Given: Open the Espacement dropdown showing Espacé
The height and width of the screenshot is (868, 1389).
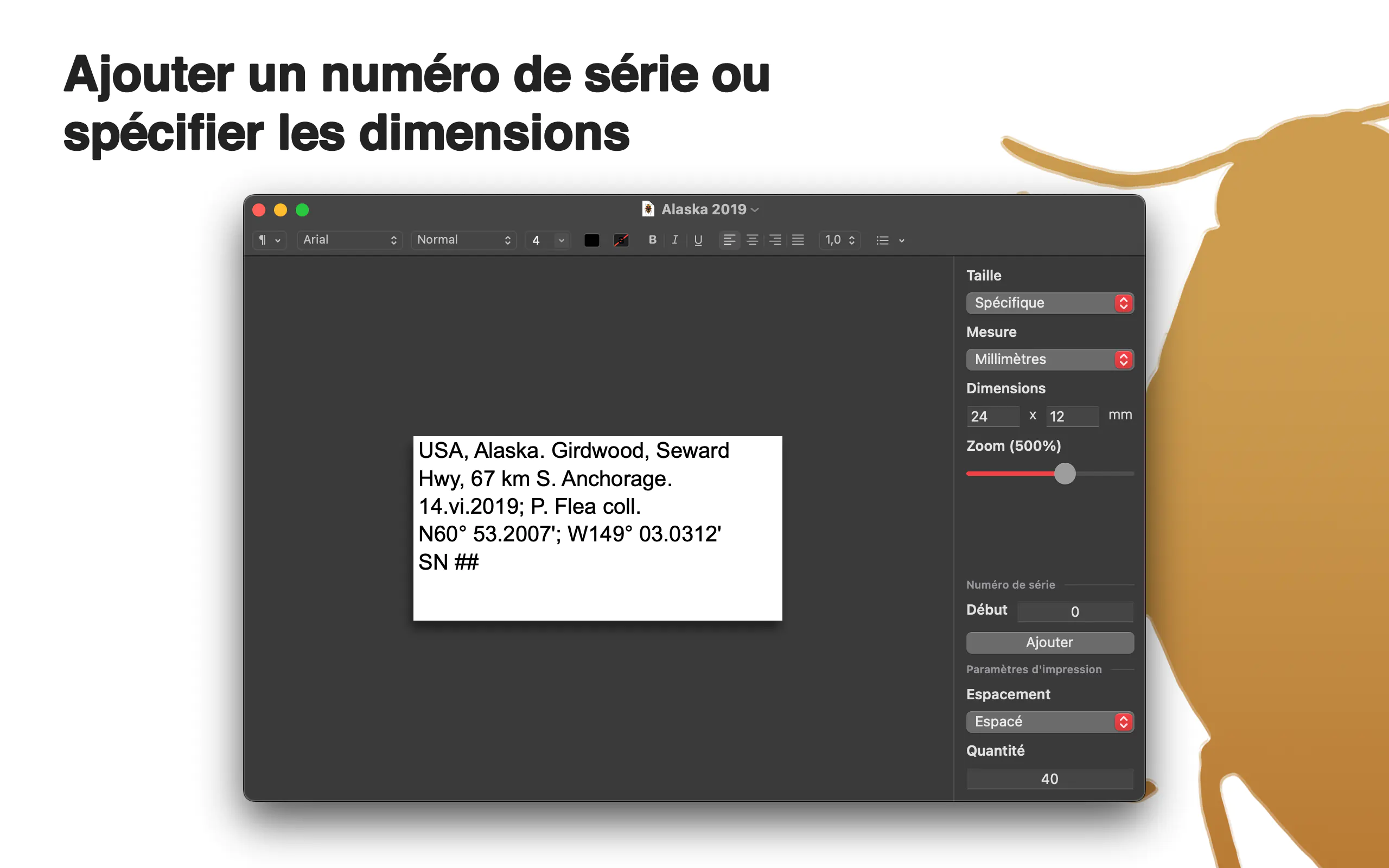Looking at the screenshot, I should [1050, 722].
